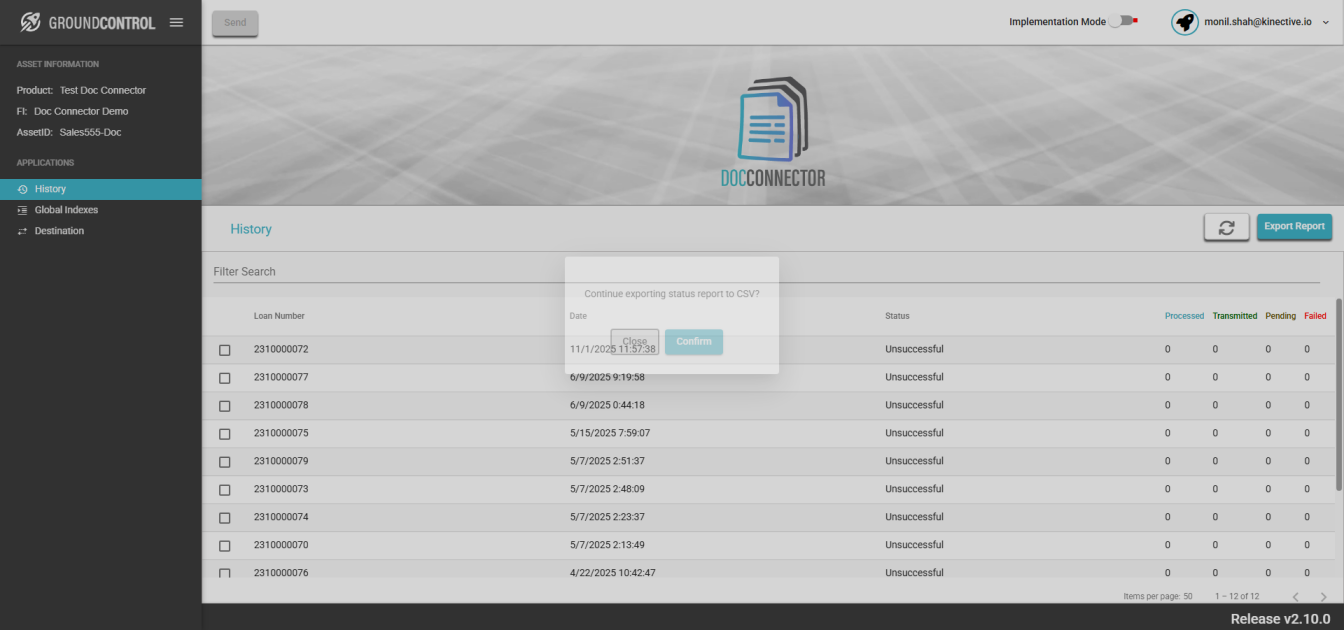Confirm exporting the CSV report
The height and width of the screenshot is (630, 1344).
(x=694, y=341)
